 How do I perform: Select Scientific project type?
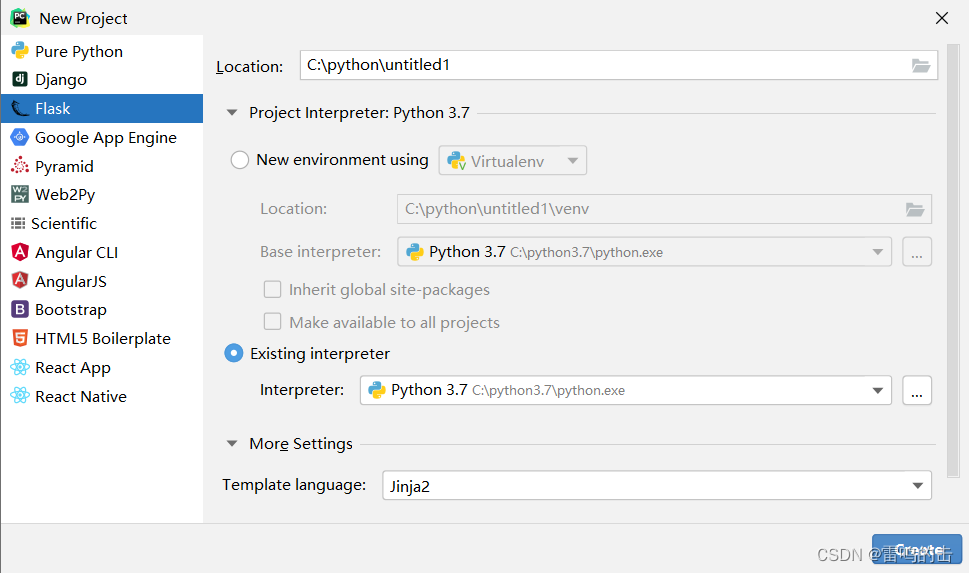click(x=64, y=224)
